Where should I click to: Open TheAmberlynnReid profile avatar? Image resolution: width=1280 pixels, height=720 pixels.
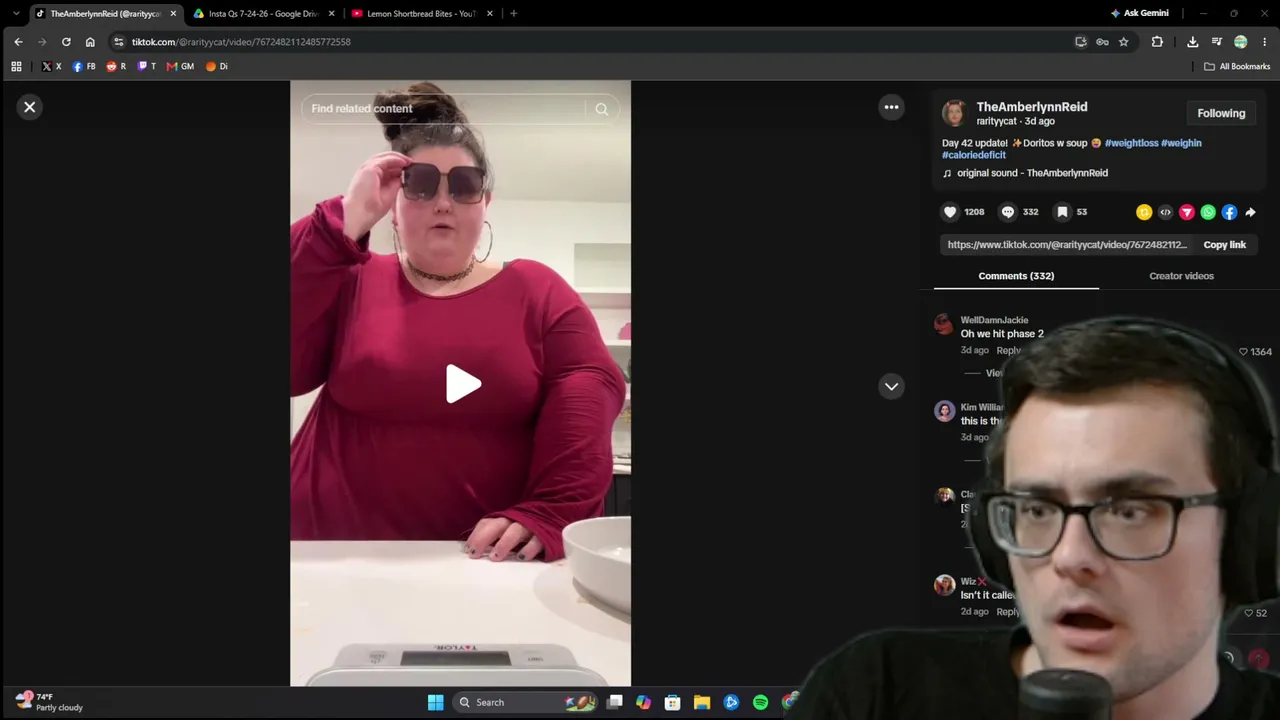[954, 113]
